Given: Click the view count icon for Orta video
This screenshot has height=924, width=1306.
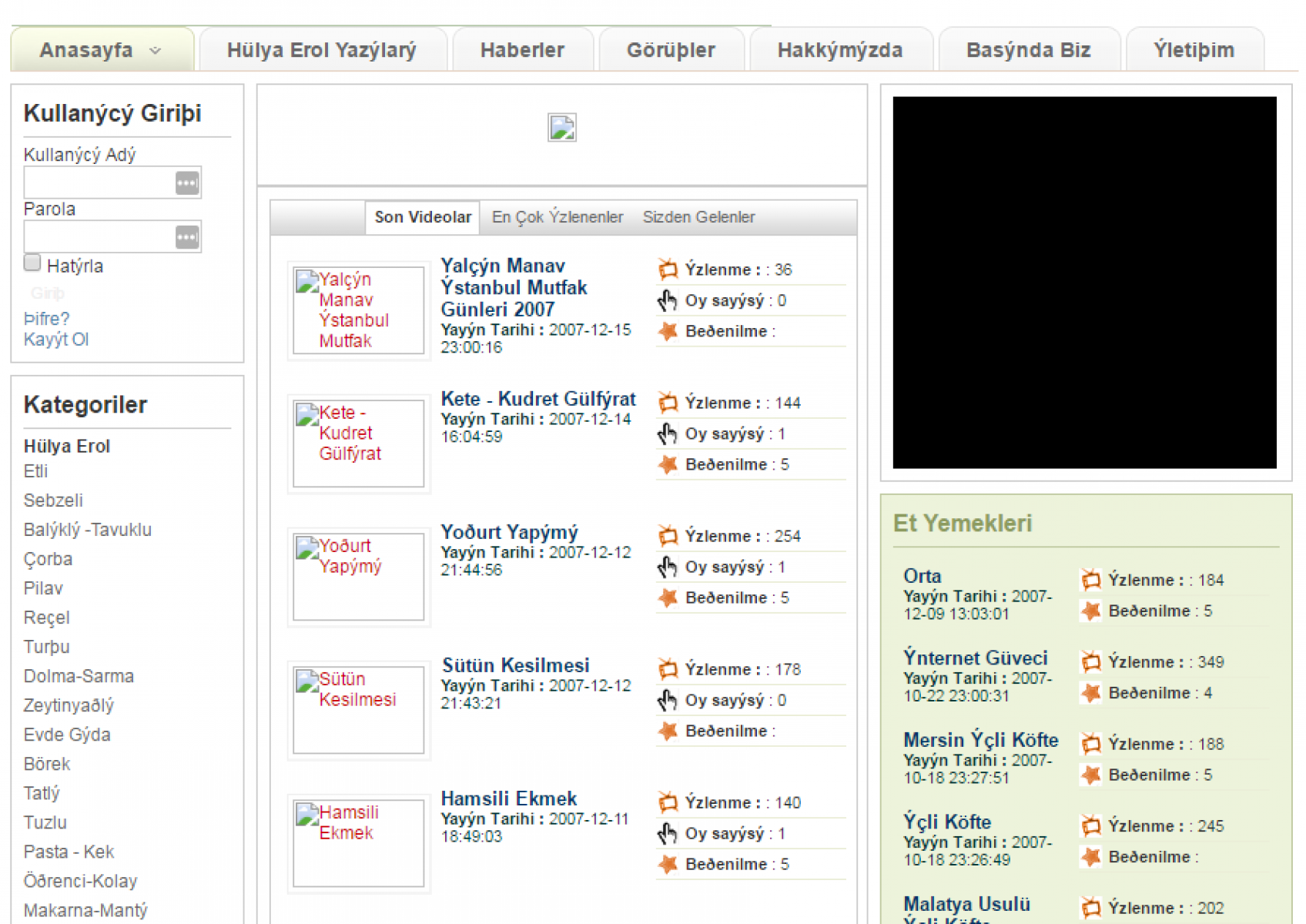Looking at the screenshot, I should [x=1090, y=580].
